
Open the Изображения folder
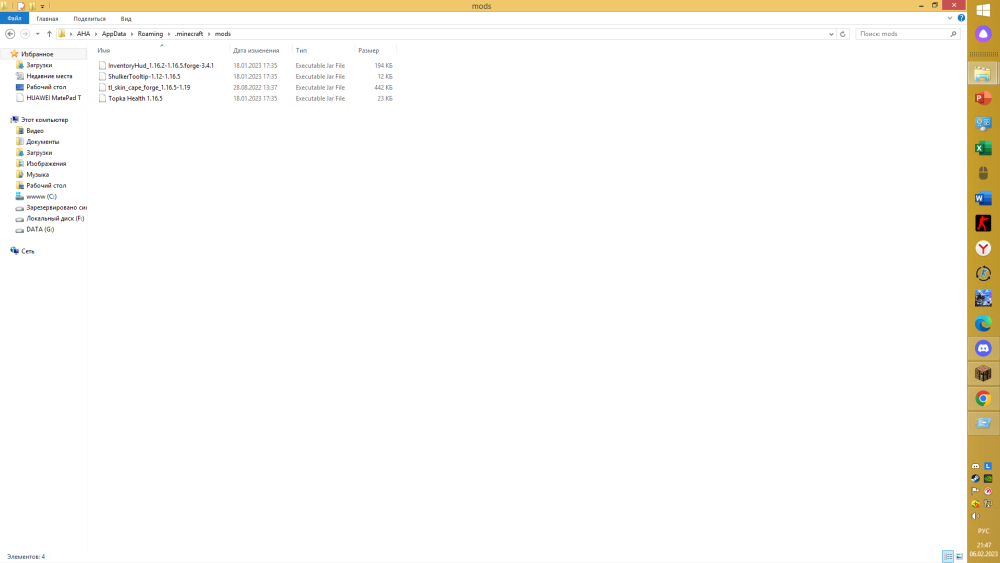pyautogui.click(x=46, y=164)
